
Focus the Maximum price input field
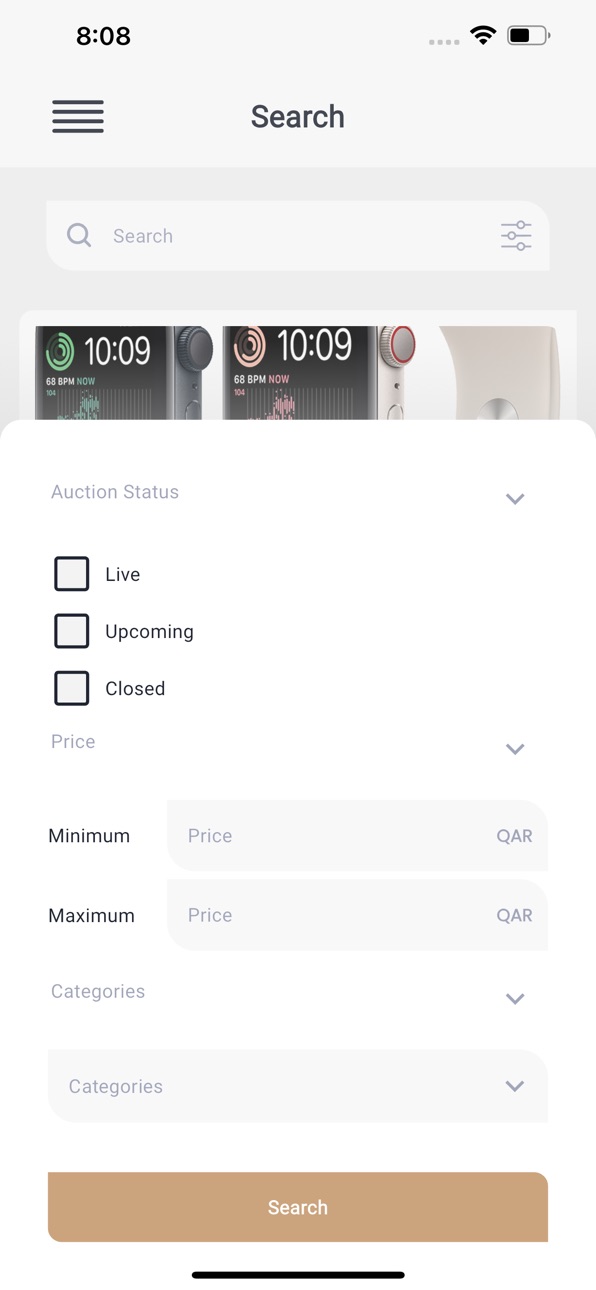357,915
